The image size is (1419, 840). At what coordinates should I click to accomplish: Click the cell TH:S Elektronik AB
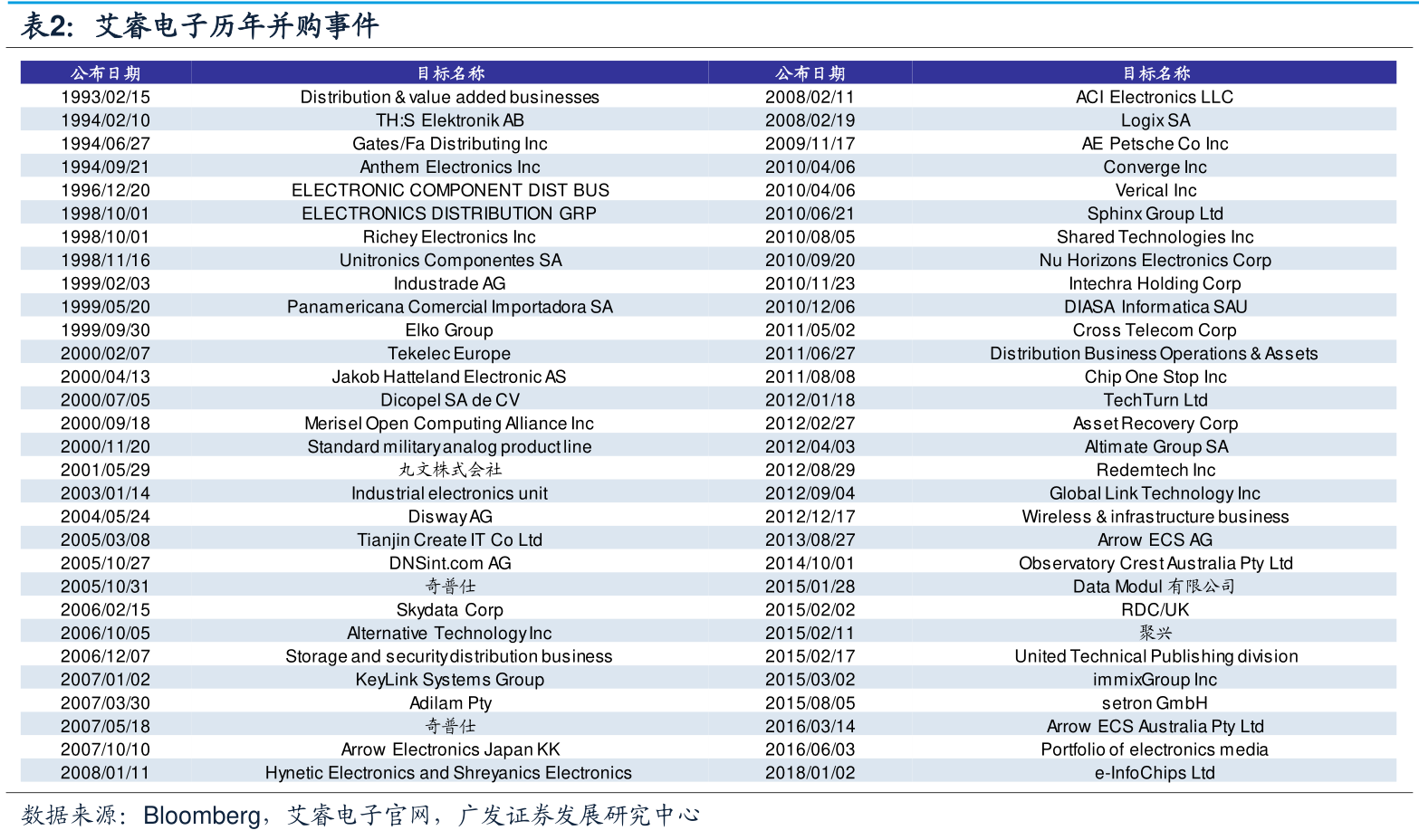pyautogui.click(x=450, y=120)
